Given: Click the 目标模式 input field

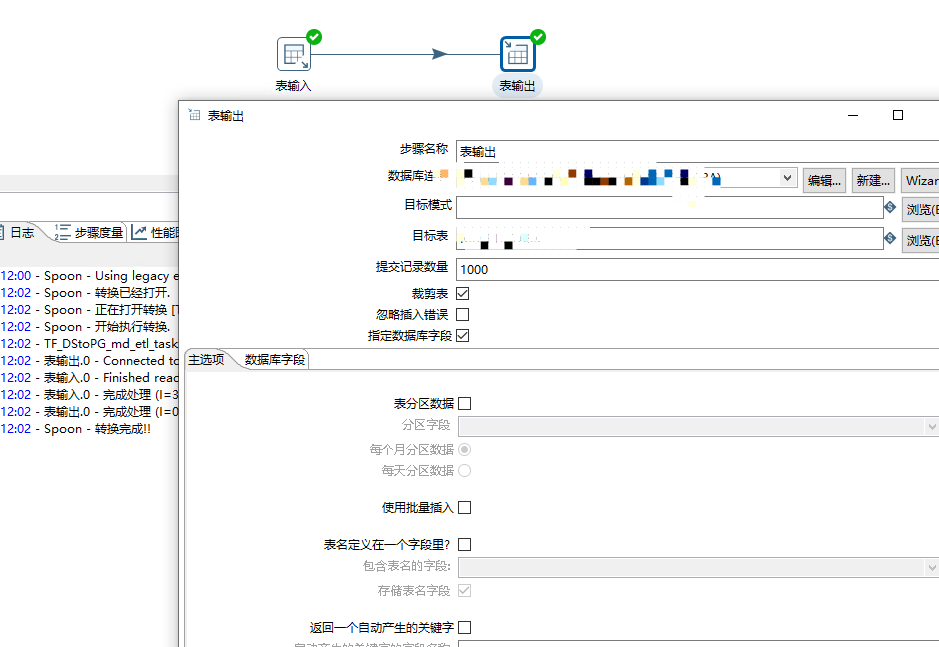Looking at the screenshot, I should tap(670, 208).
